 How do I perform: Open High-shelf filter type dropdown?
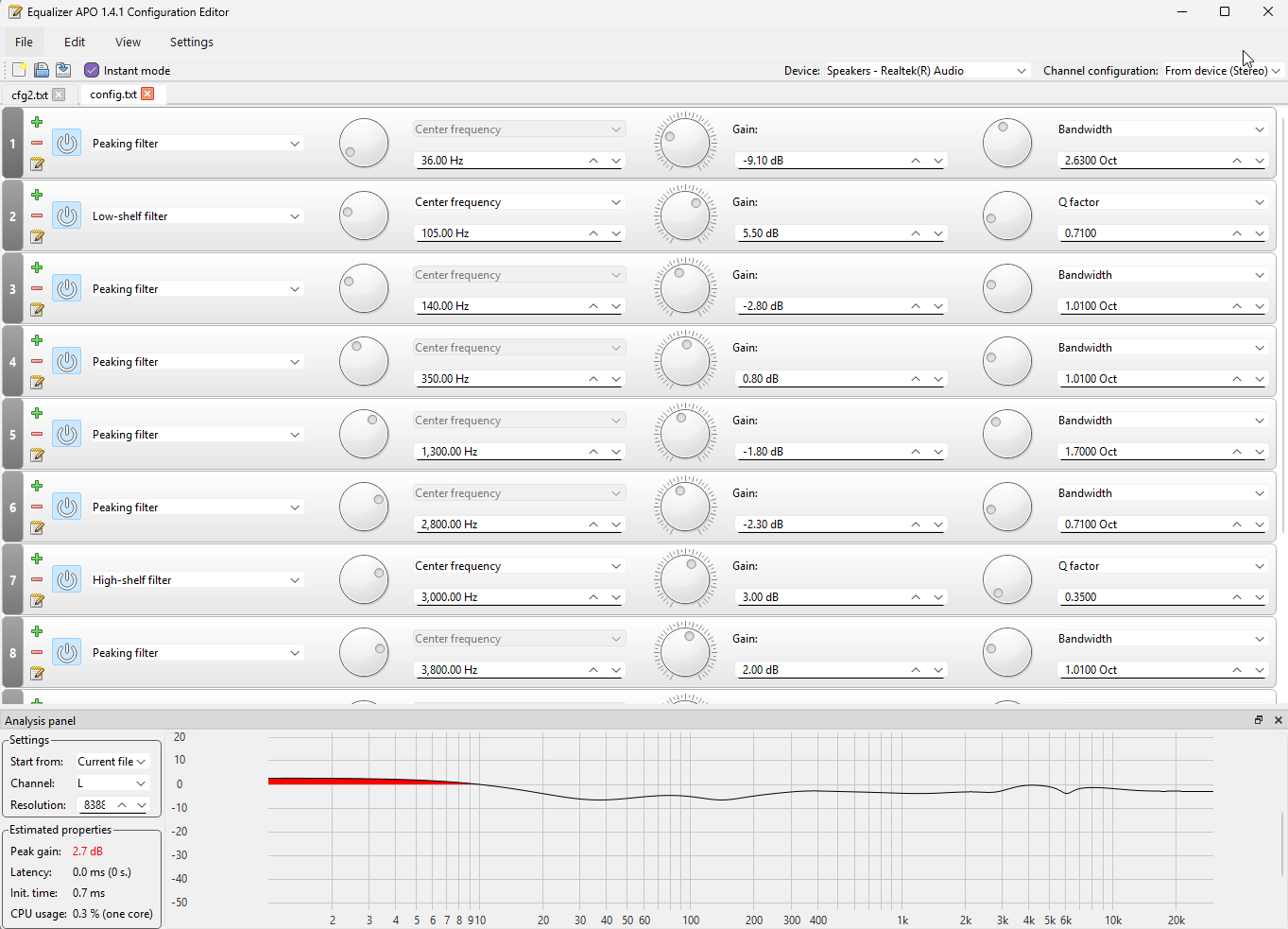point(197,580)
